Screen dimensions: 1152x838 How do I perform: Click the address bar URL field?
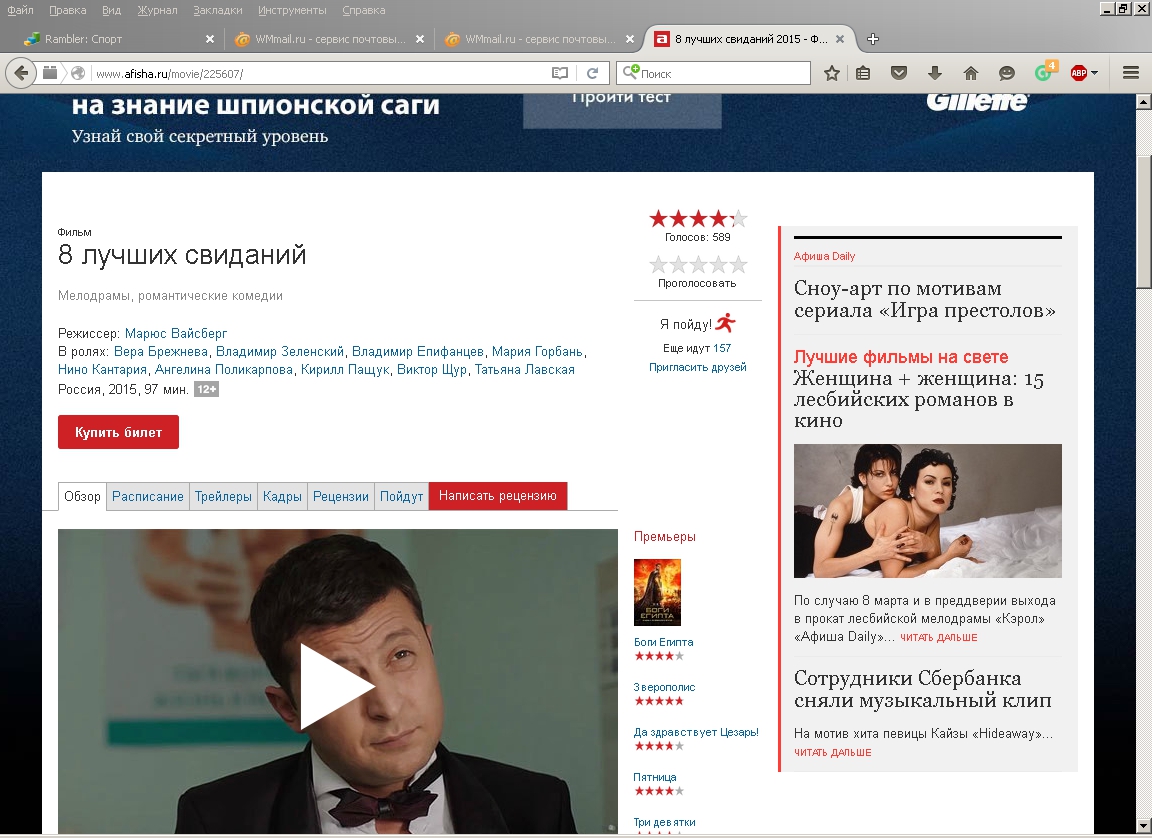coord(320,73)
